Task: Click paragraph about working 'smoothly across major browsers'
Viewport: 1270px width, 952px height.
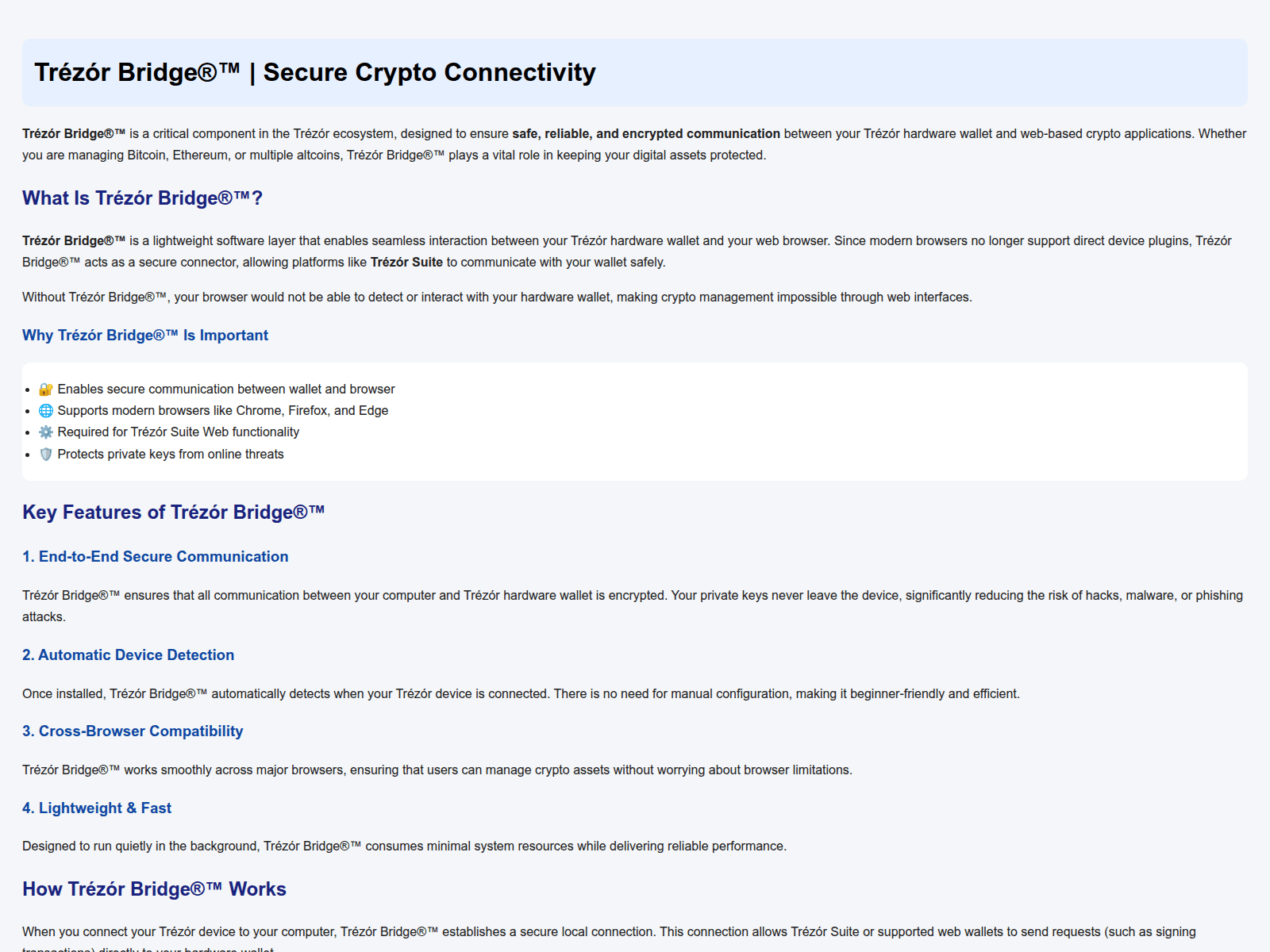Action: tap(437, 770)
